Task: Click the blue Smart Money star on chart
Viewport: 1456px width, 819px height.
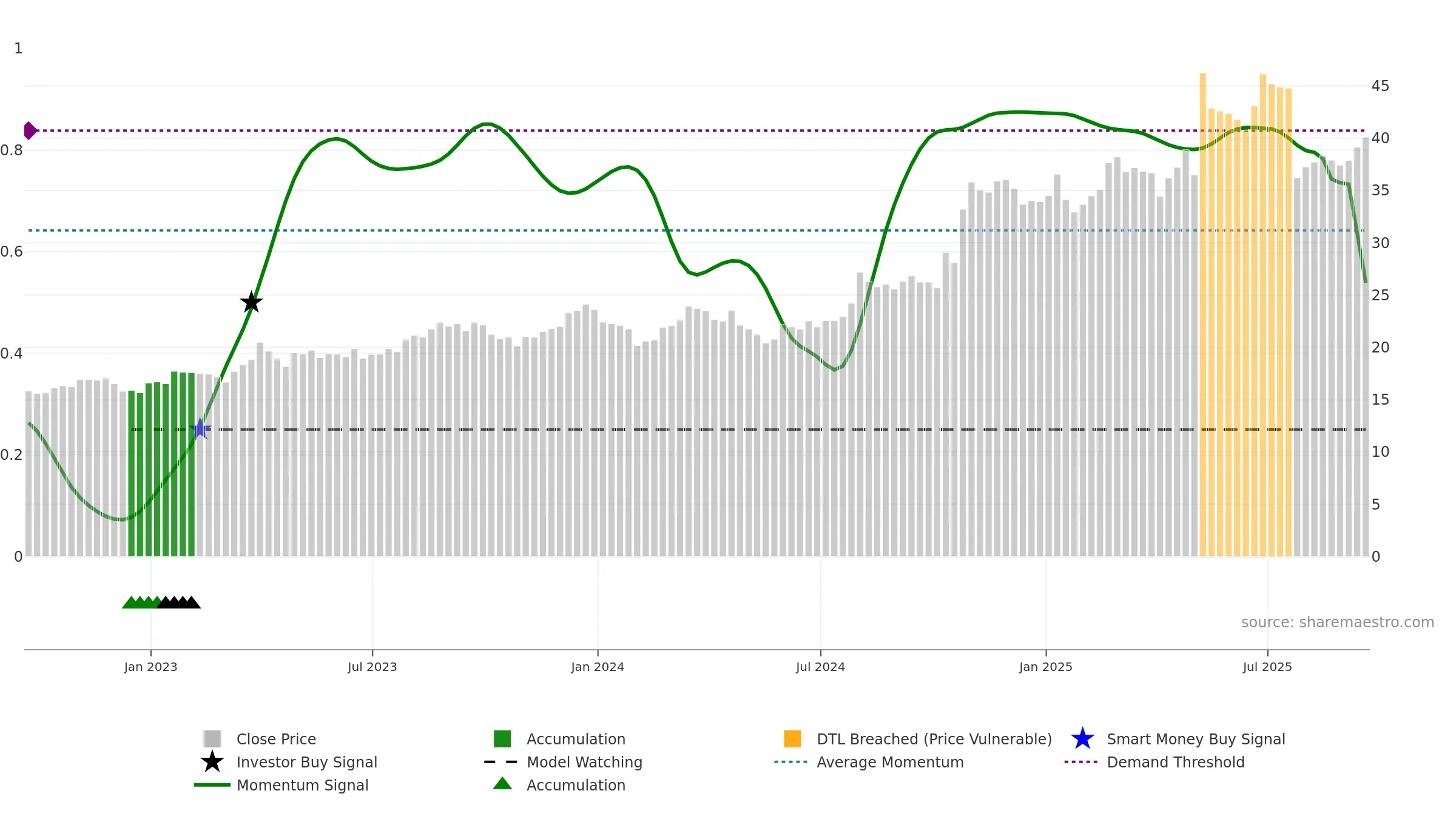Action: (x=200, y=429)
